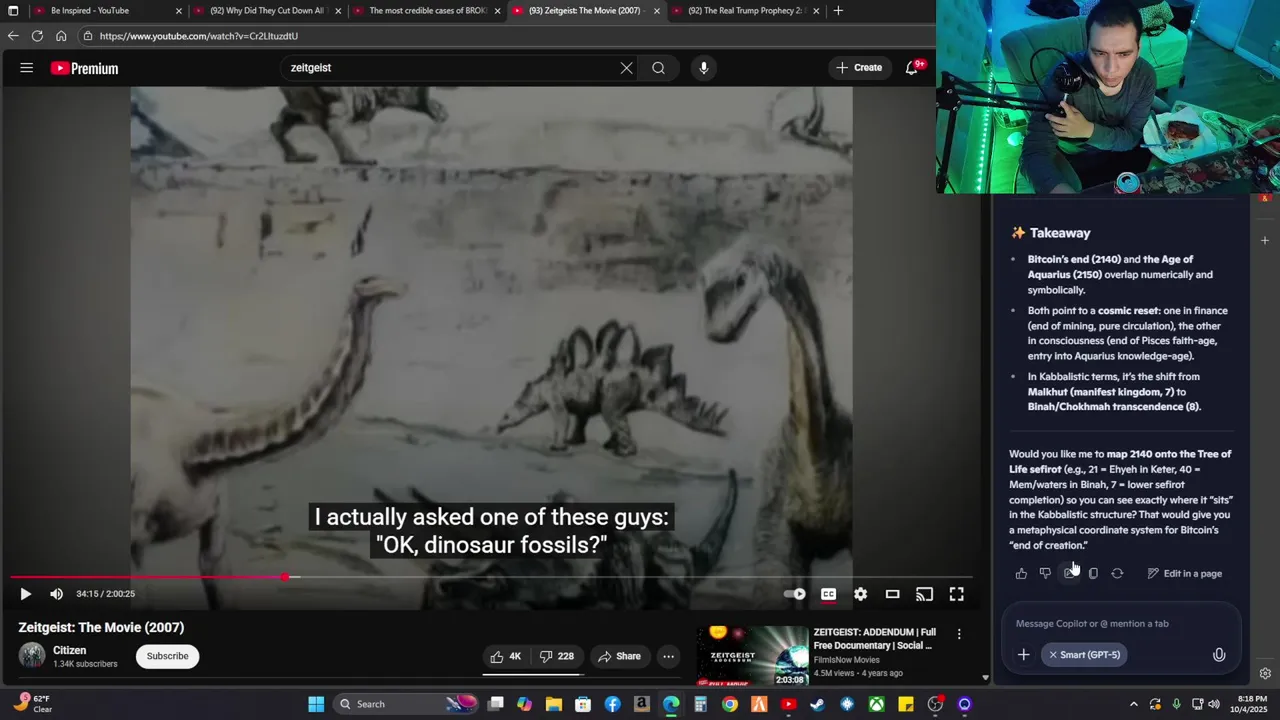This screenshot has width=1280, height=720.
Task: Click the YouTube URL address bar
Action: tap(505, 36)
